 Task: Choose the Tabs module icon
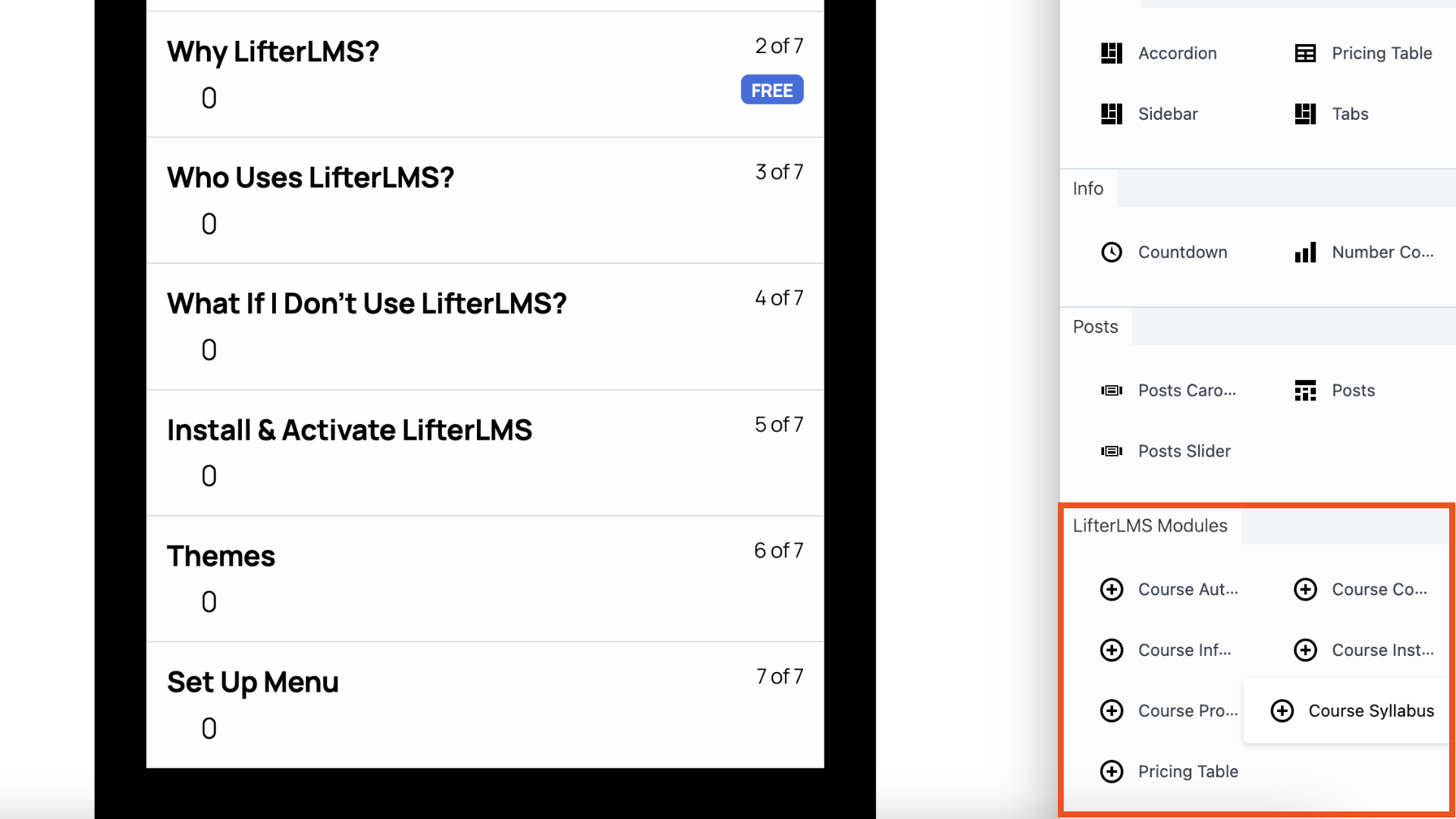coord(1305,114)
